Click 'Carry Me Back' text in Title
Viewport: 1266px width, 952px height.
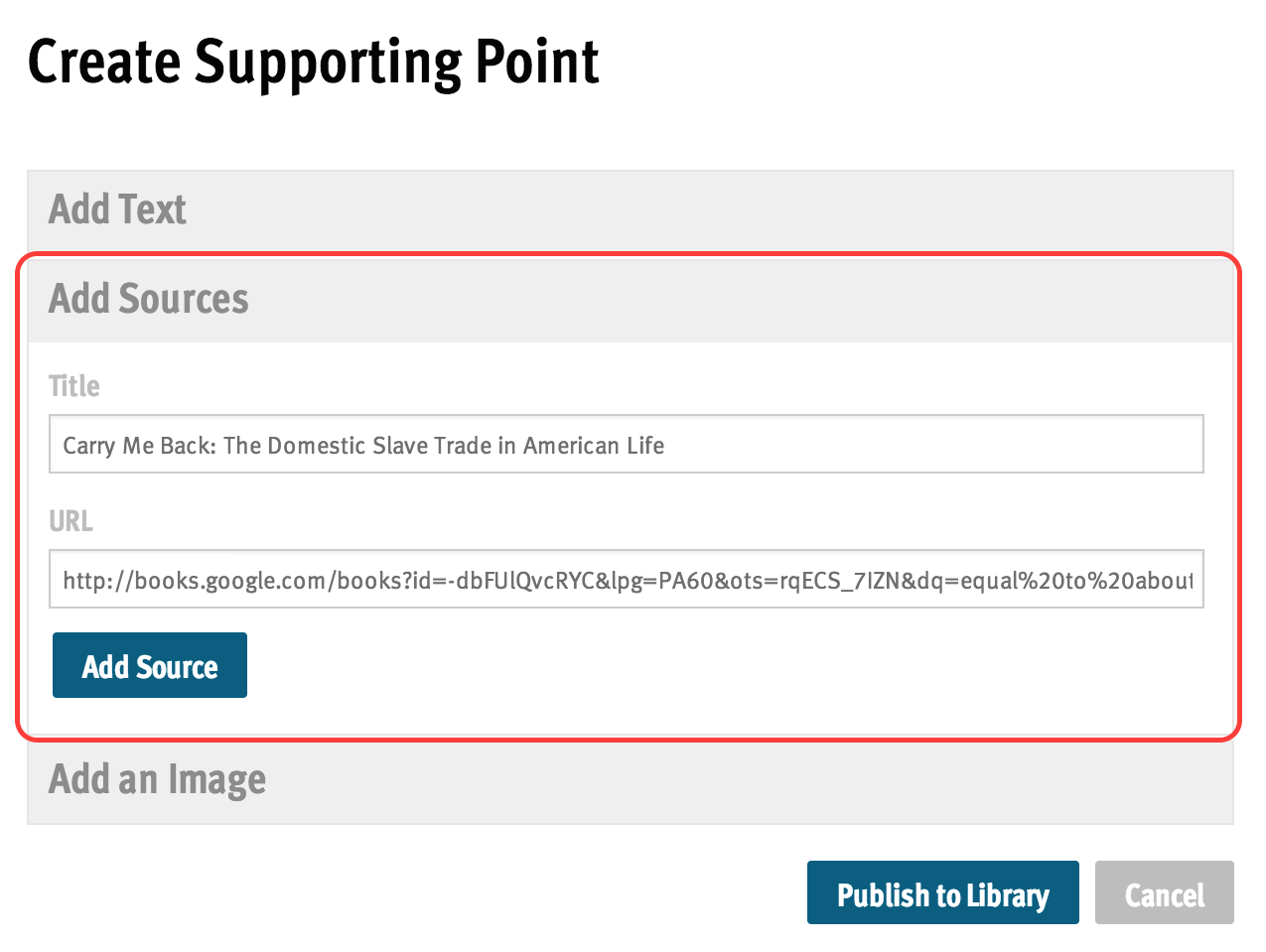tap(139, 446)
